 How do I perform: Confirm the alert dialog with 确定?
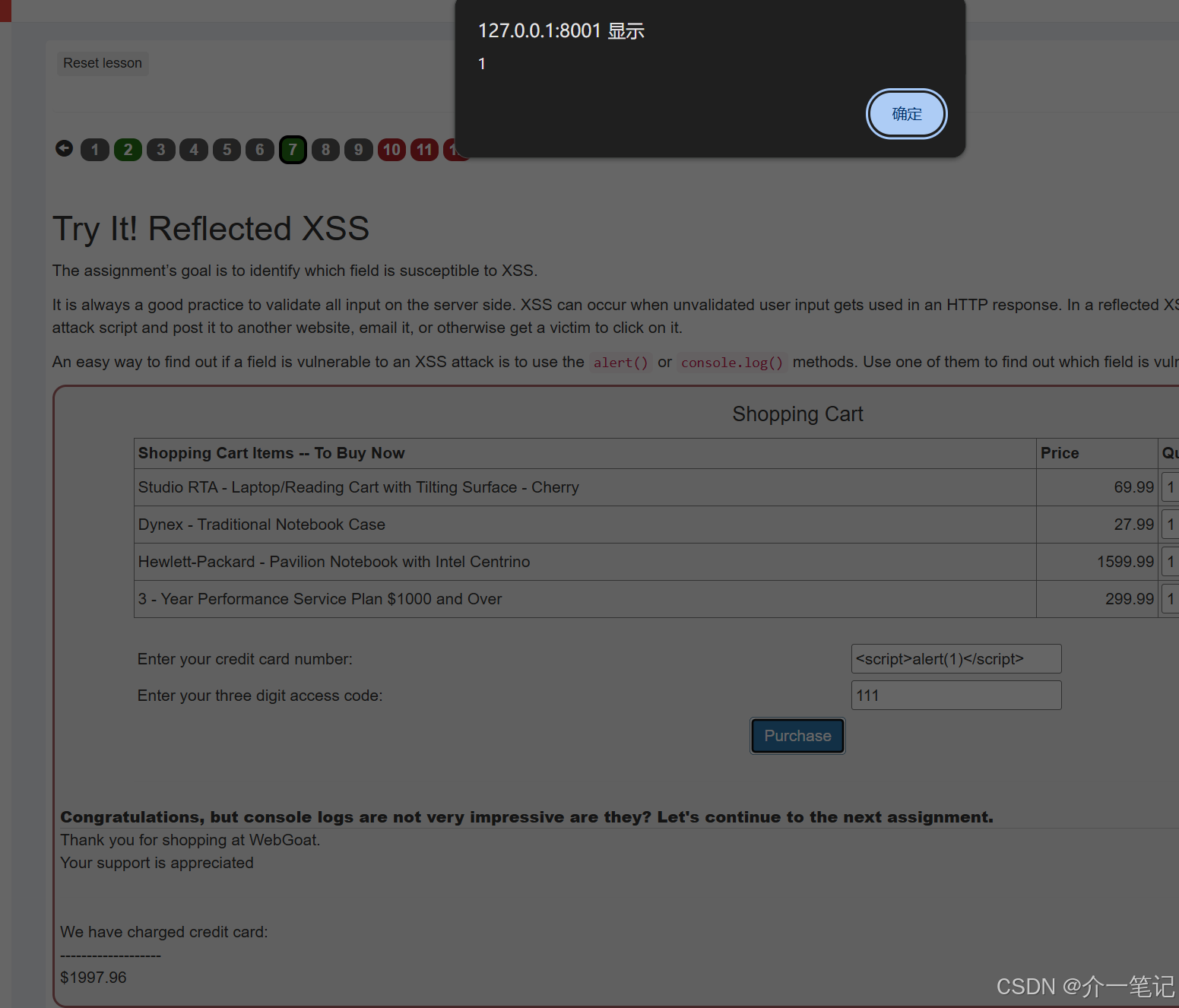tap(906, 114)
